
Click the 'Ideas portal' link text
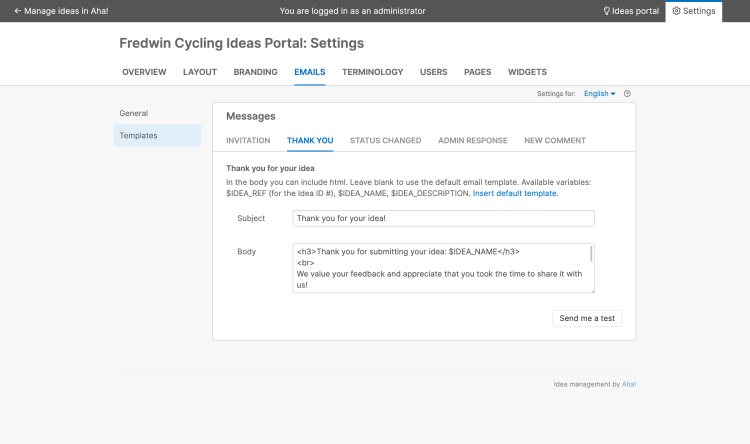(635, 11)
